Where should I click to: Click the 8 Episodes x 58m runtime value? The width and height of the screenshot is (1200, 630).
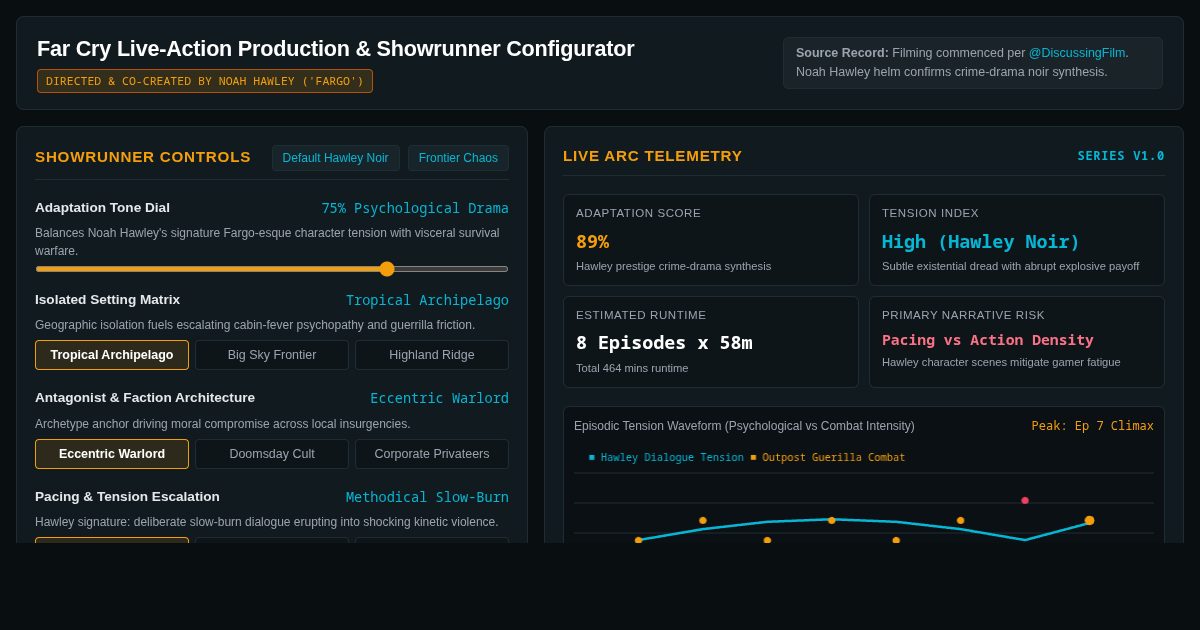(664, 342)
